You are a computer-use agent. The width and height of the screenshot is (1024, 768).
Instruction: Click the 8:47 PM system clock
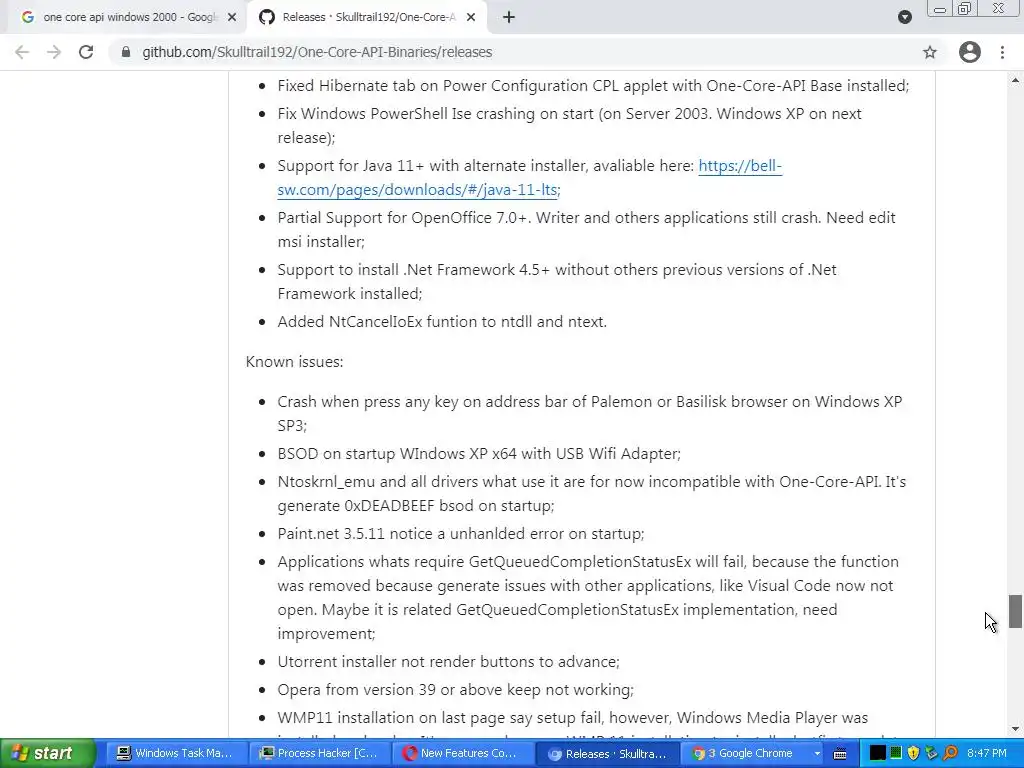987,753
